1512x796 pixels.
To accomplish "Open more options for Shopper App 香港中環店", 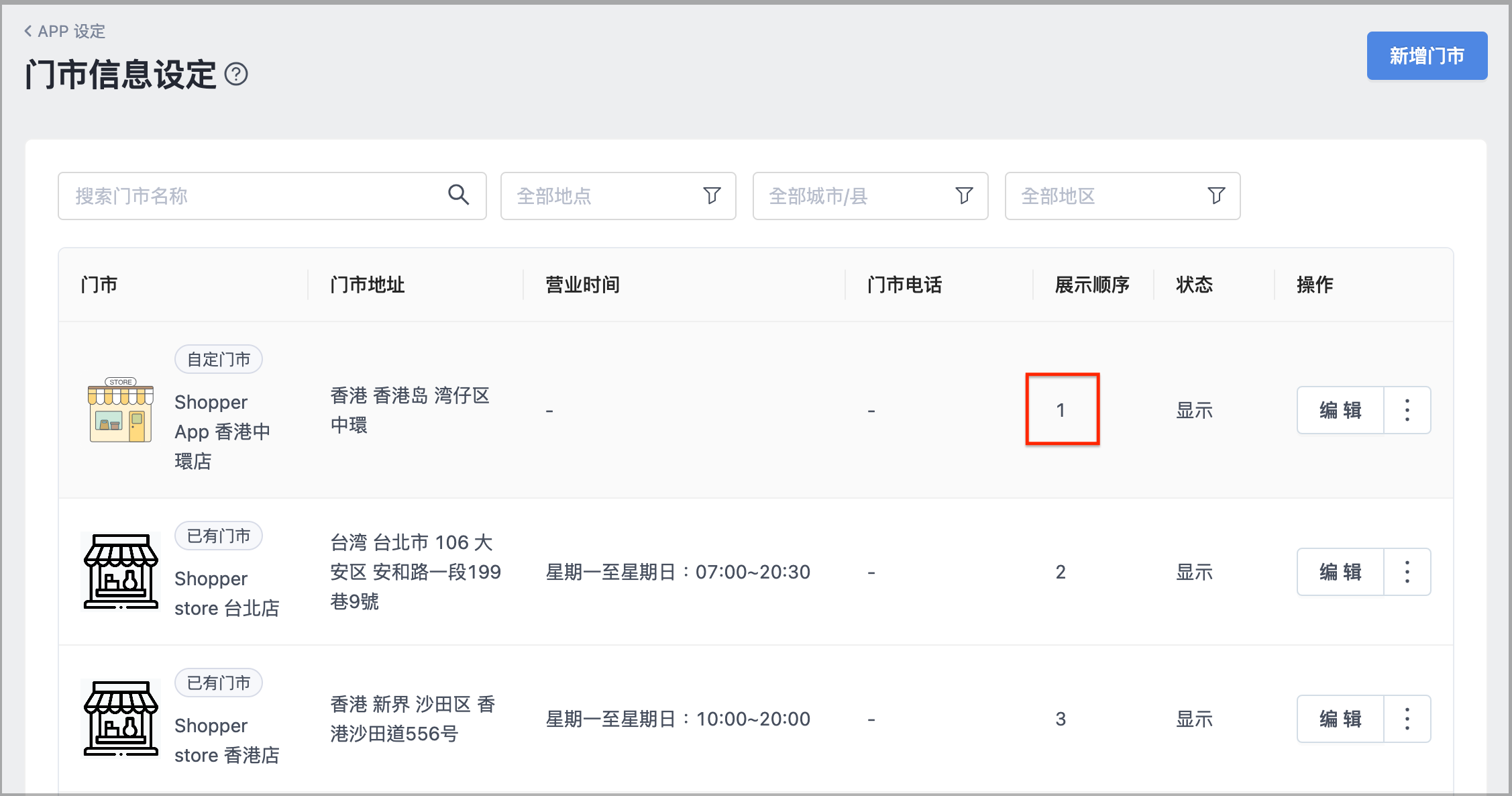I will 1407,410.
